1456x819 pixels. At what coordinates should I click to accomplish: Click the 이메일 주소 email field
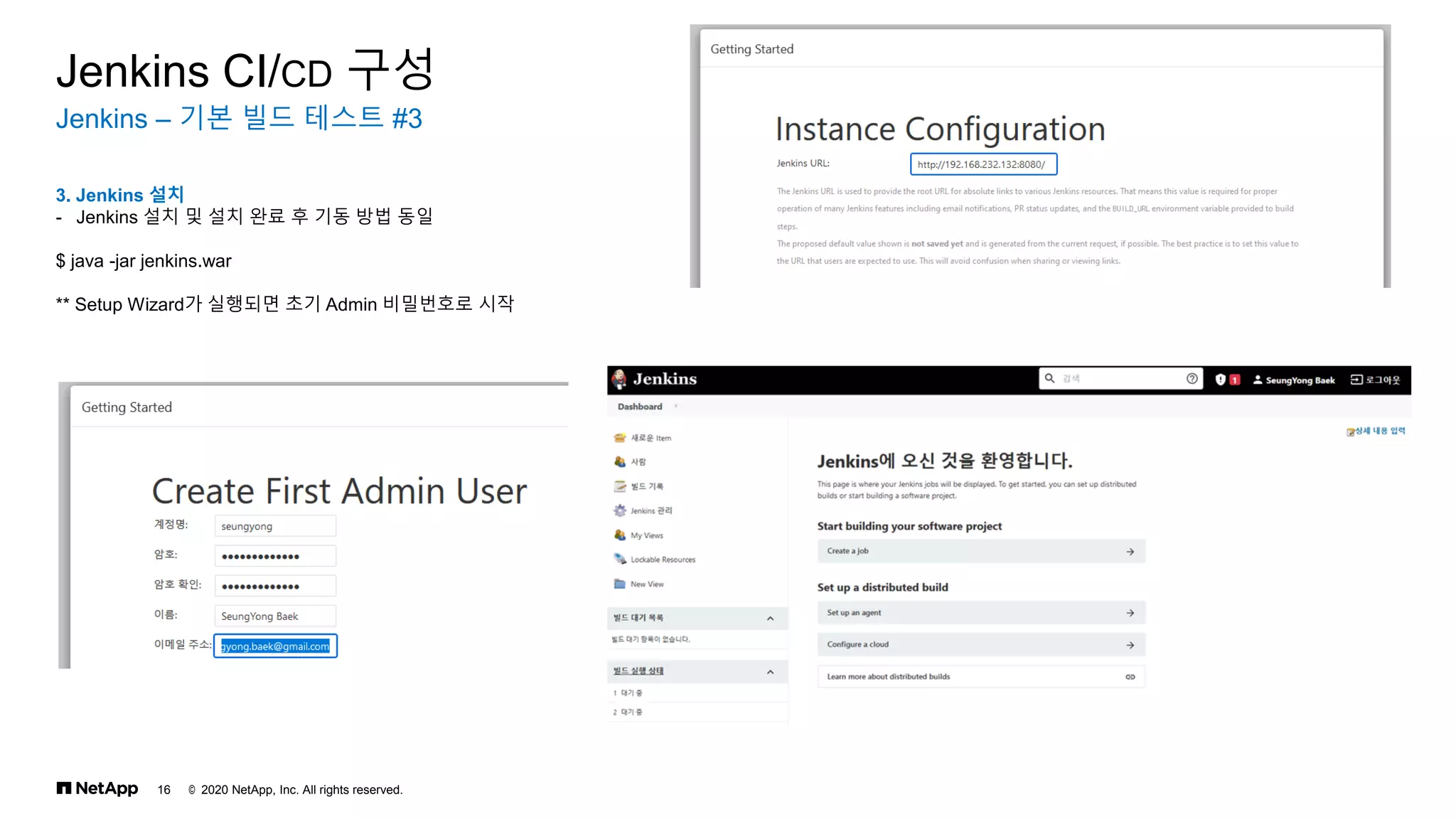275,646
